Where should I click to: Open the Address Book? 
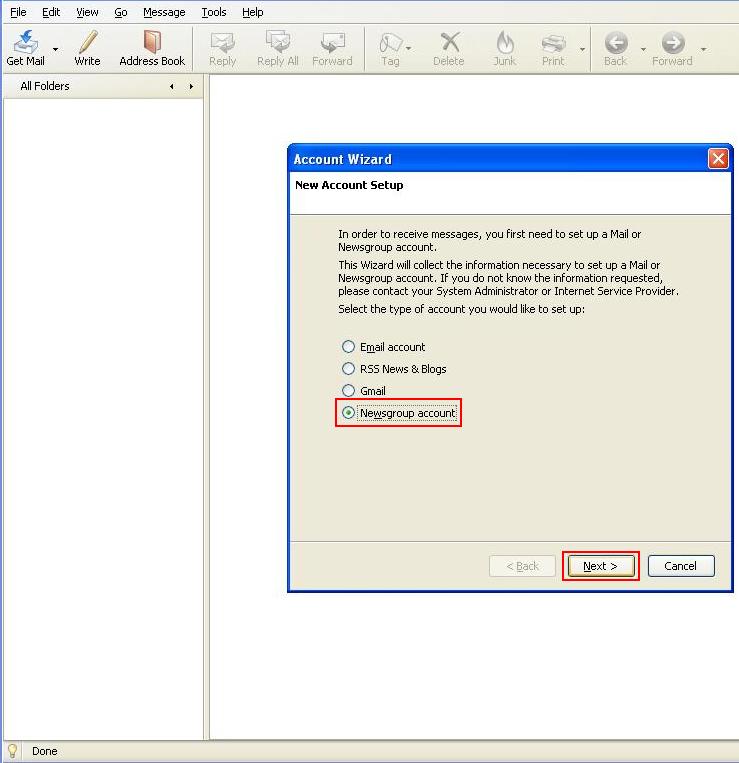[152, 43]
